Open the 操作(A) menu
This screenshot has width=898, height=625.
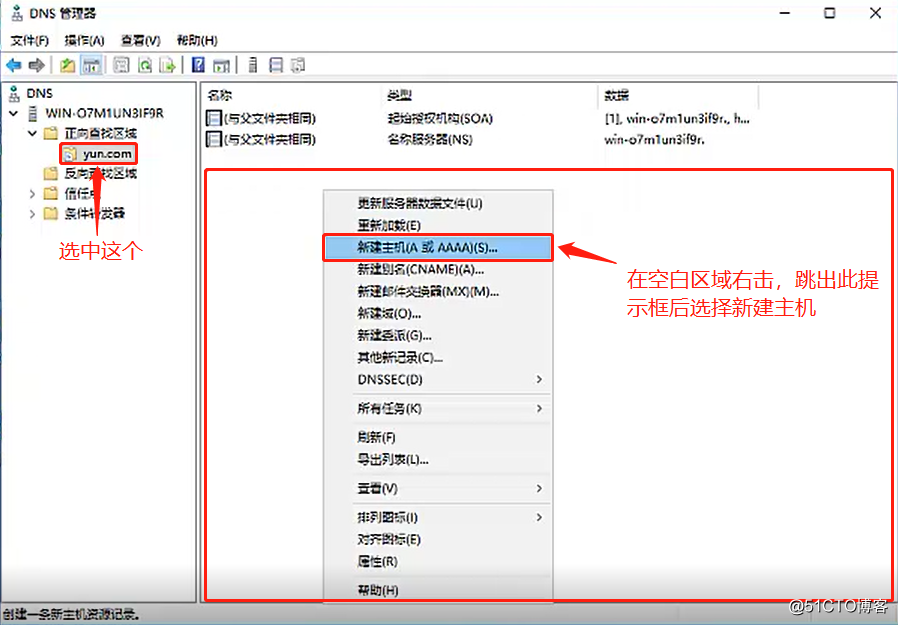click(x=84, y=40)
